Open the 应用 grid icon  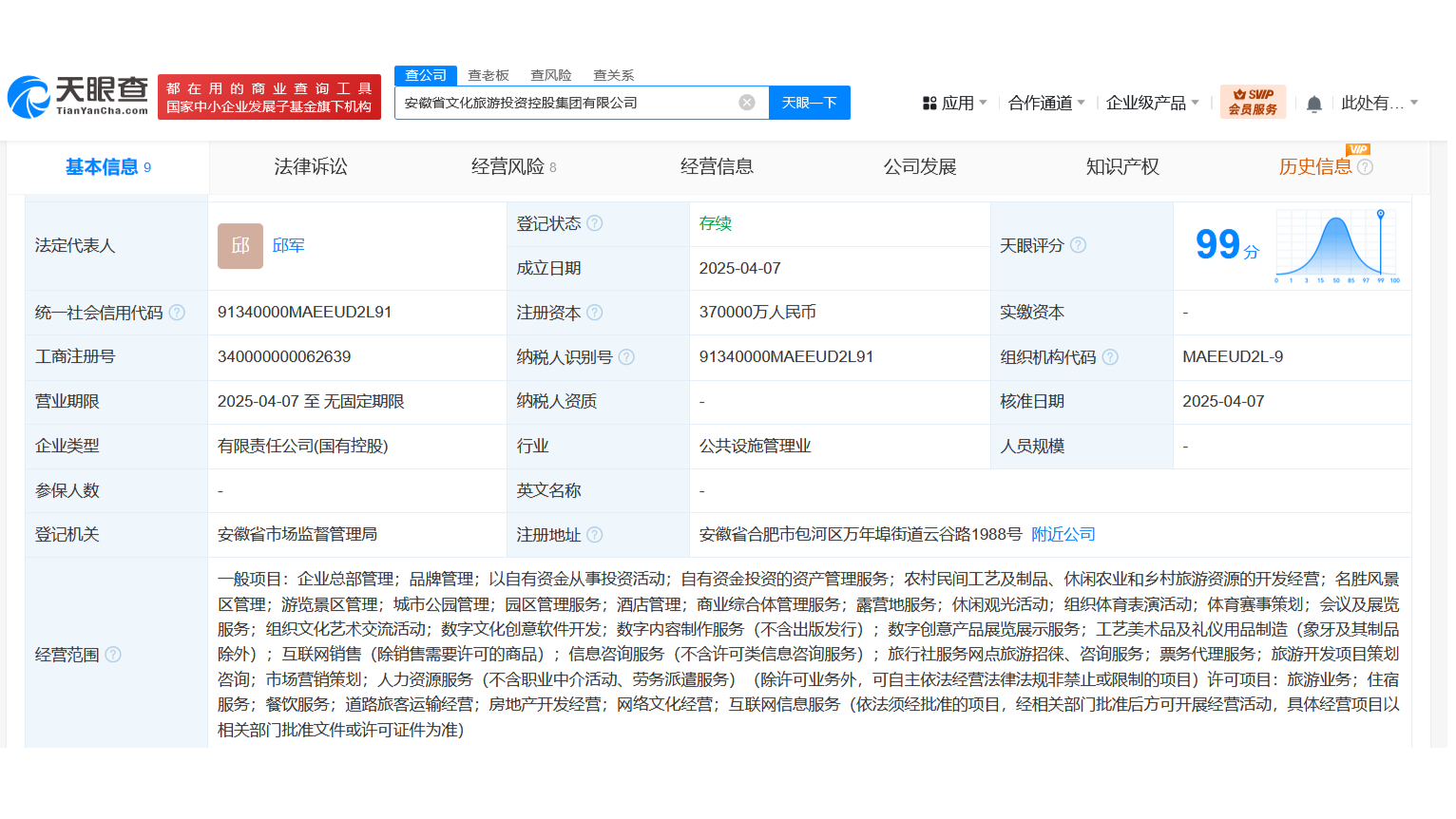929,103
